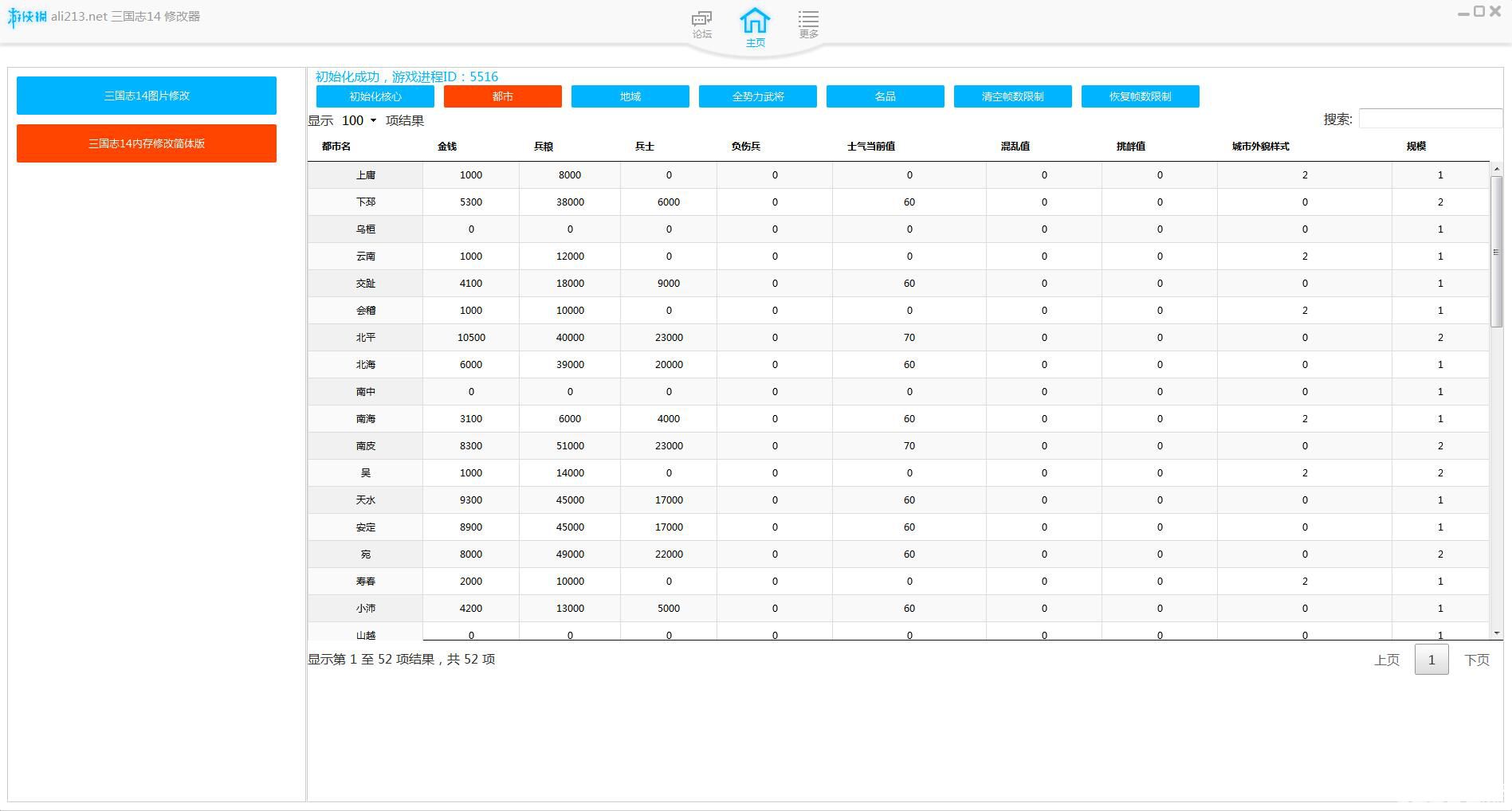
Task: Open the 显示 100 results dropdown
Action: pos(359,120)
